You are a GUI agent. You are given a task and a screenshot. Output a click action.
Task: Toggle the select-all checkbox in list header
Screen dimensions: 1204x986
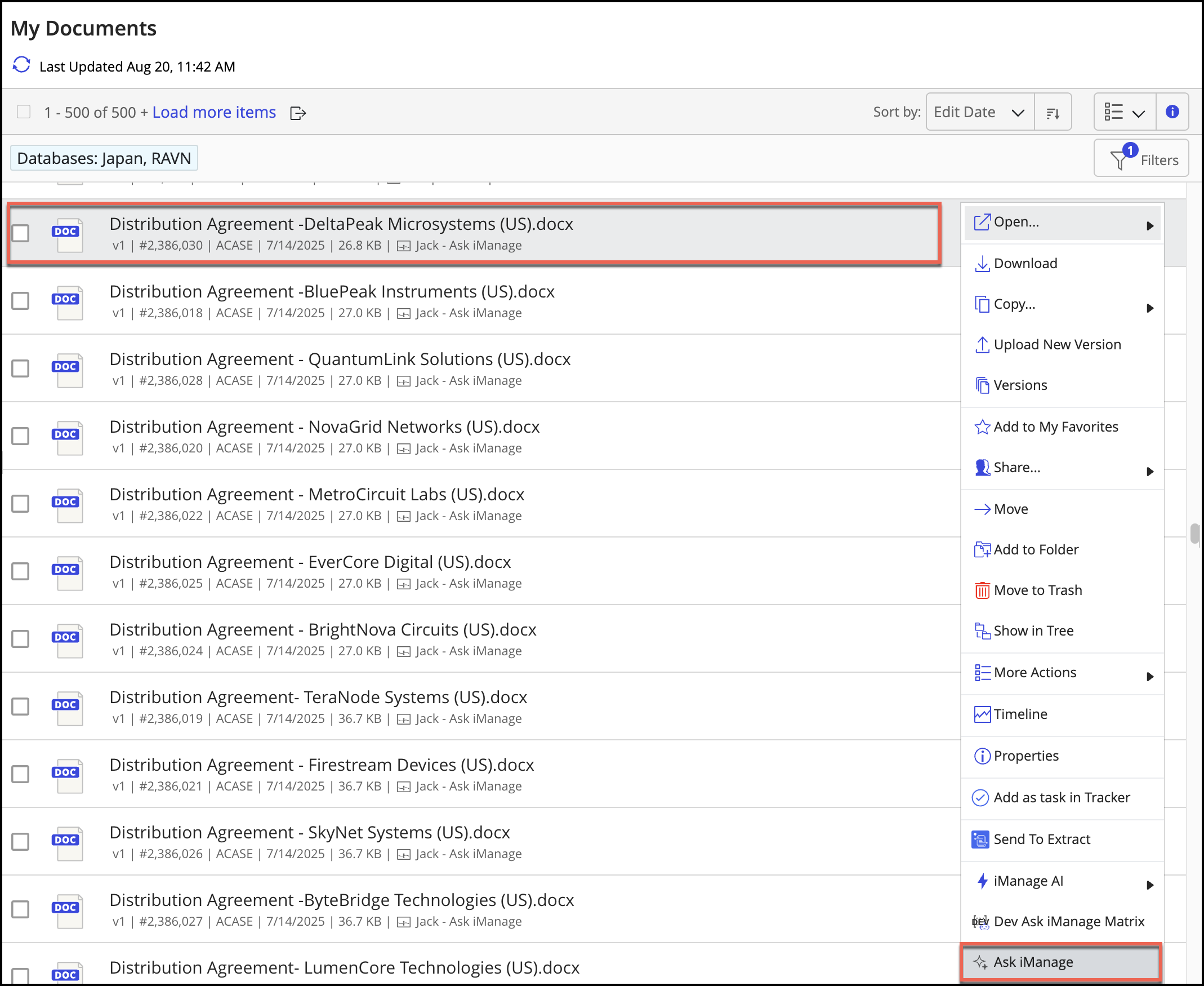[24, 112]
